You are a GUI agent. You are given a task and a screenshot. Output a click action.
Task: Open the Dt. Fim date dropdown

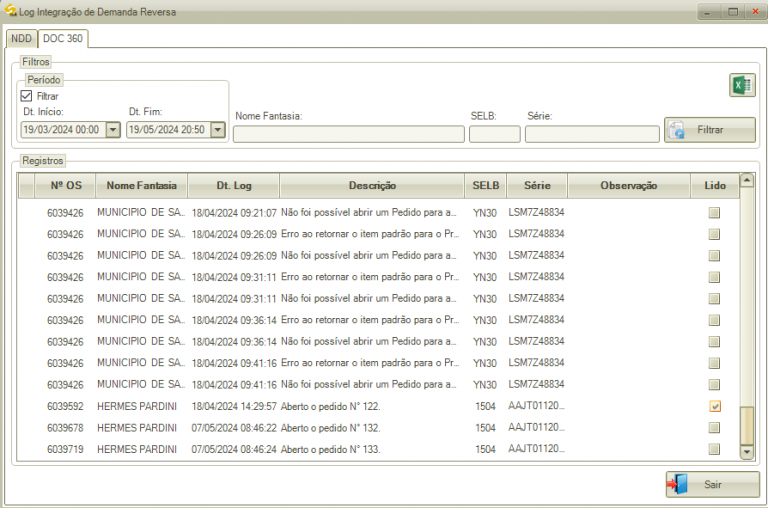pos(217,129)
